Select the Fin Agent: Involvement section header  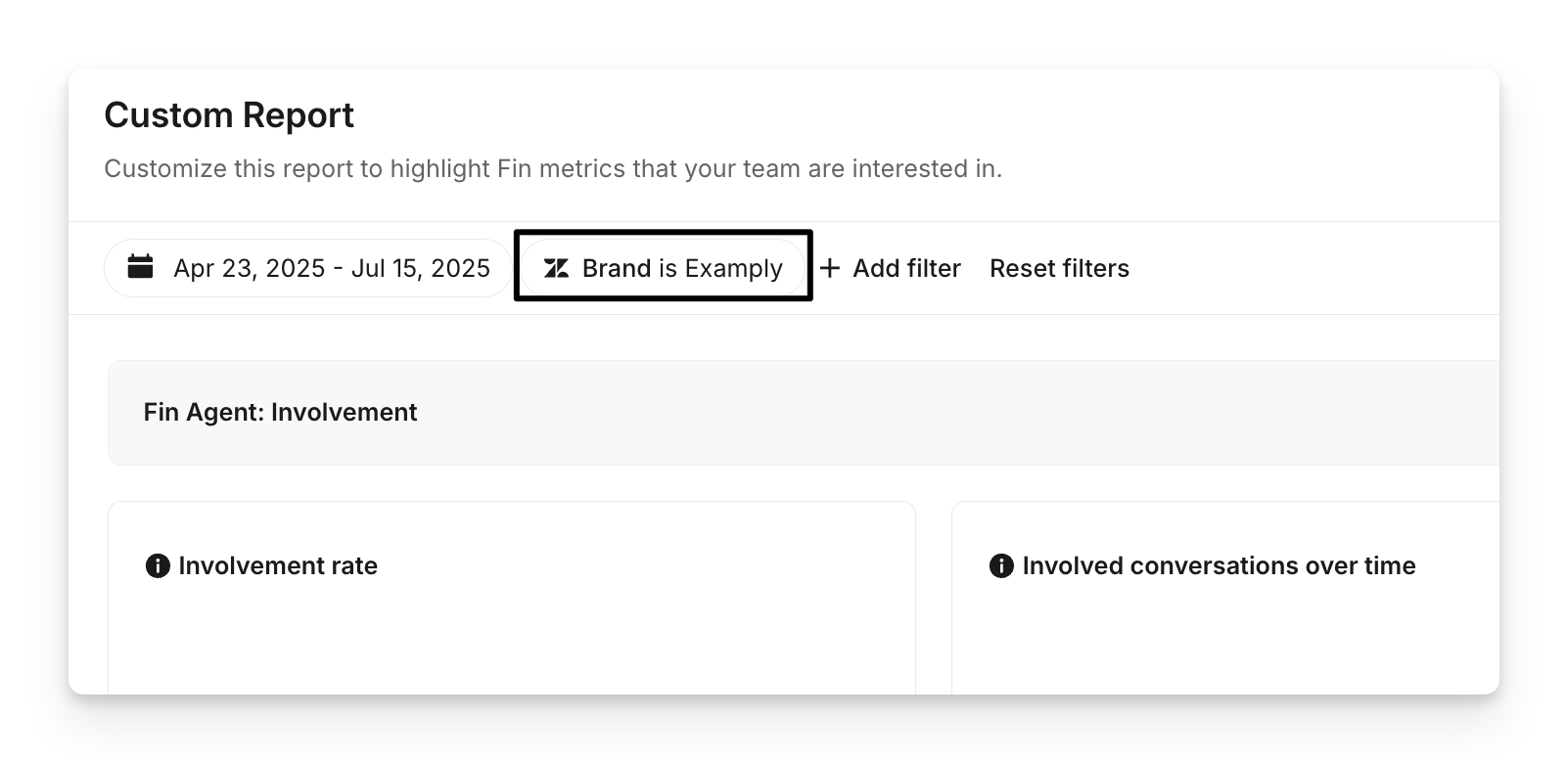pyautogui.click(x=280, y=412)
